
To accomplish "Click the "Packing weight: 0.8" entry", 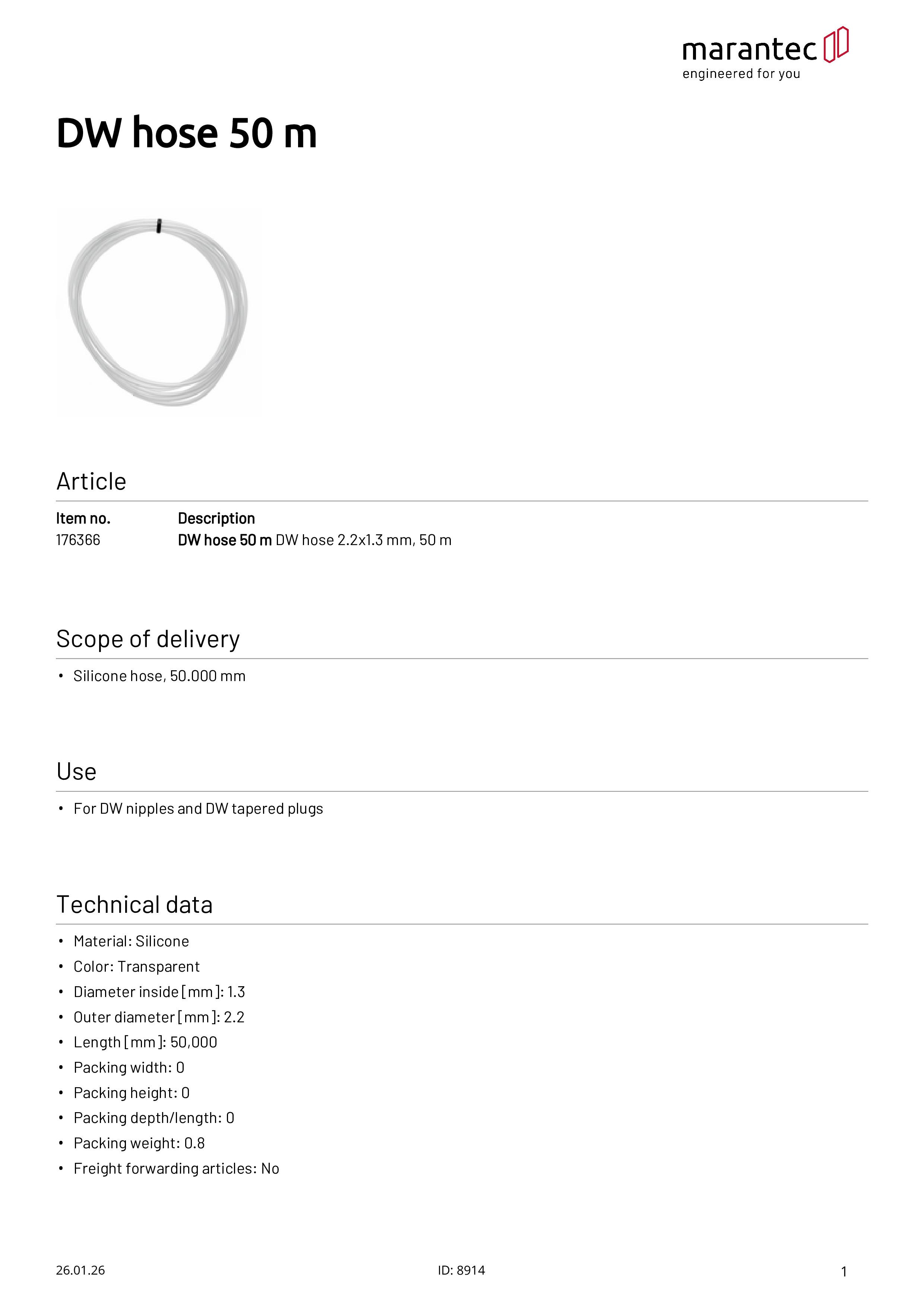I will (x=139, y=1143).
